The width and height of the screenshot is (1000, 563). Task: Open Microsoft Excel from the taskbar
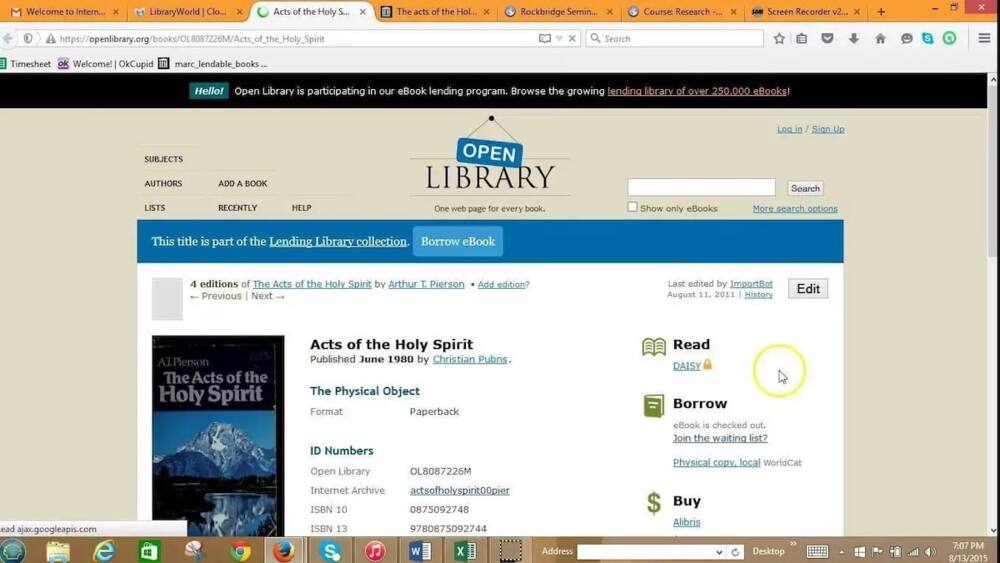(x=465, y=550)
